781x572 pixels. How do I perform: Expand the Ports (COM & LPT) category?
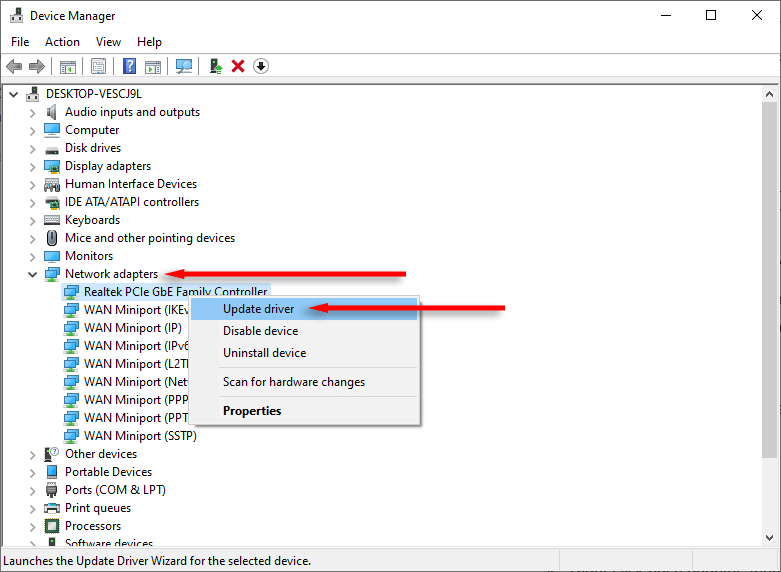[32, 490]
